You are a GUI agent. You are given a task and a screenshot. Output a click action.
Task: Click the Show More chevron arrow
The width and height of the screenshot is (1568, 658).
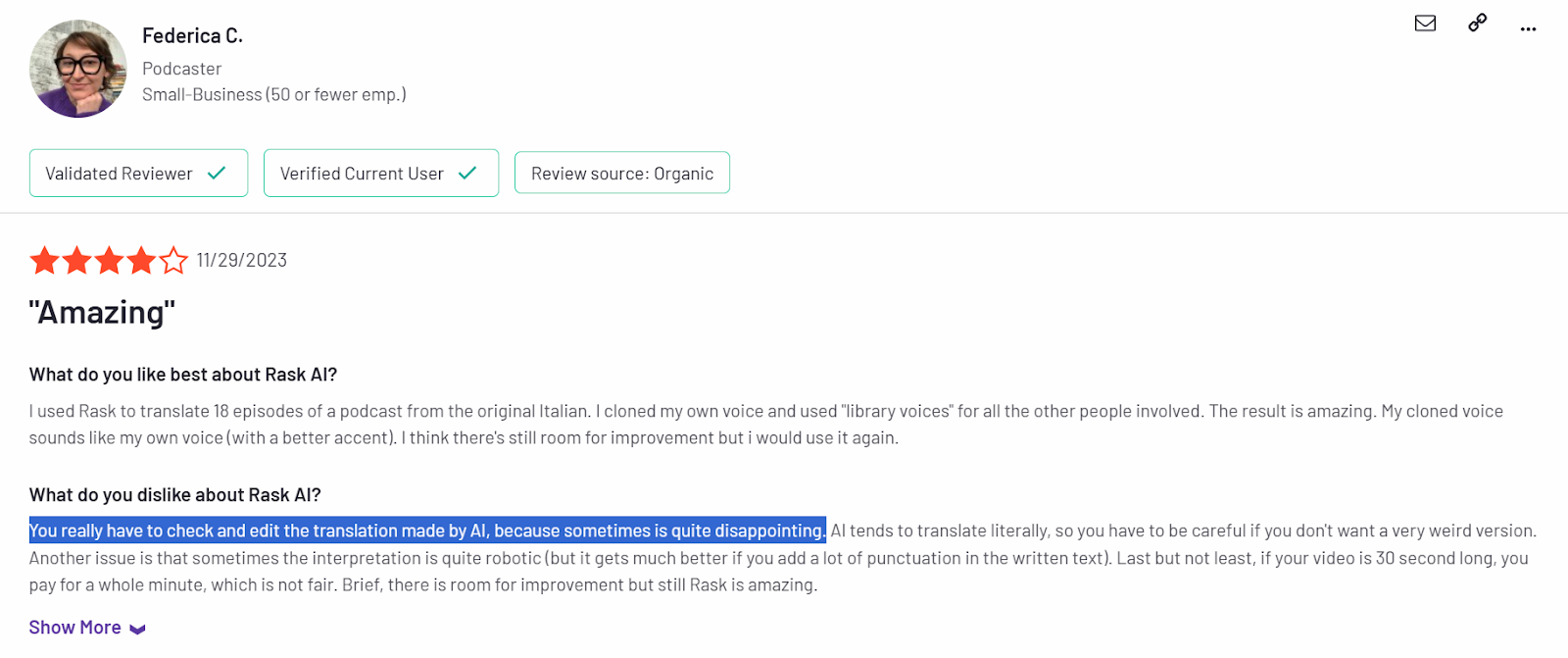[x=137, y=630]
